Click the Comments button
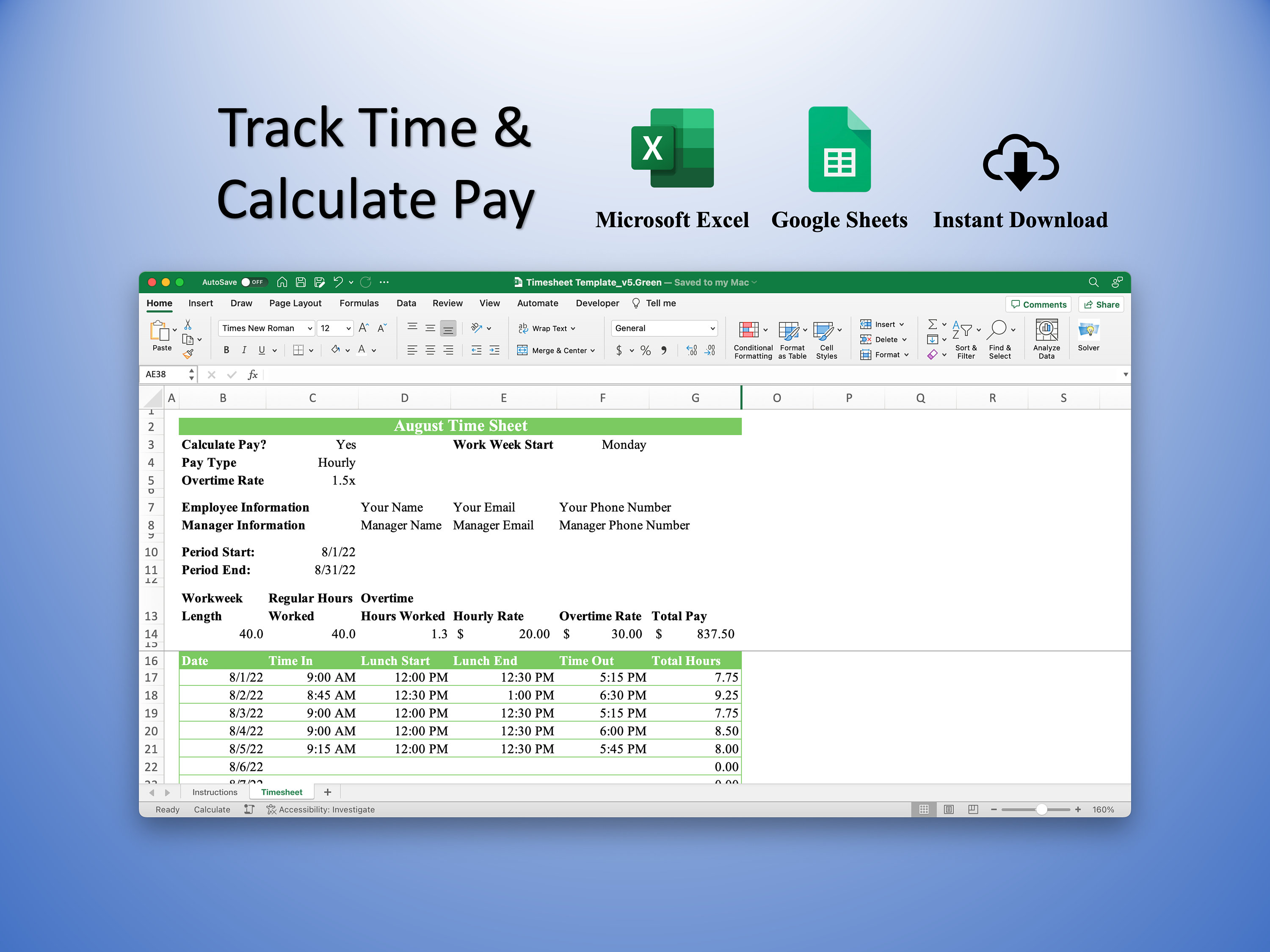This screenshot has width=1270, height=952. tap(1038, 304)
